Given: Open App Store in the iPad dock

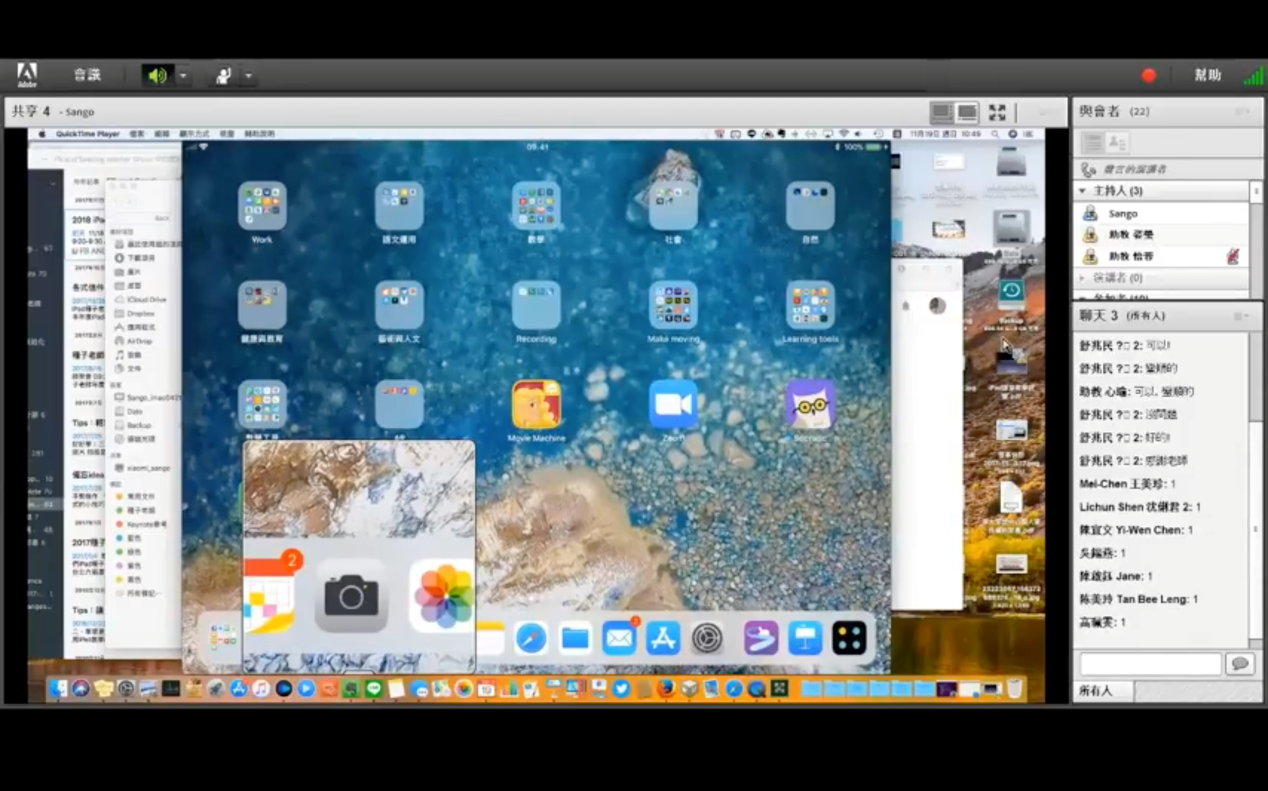Looking at the screenshot, I should click(x=663, y=638).
